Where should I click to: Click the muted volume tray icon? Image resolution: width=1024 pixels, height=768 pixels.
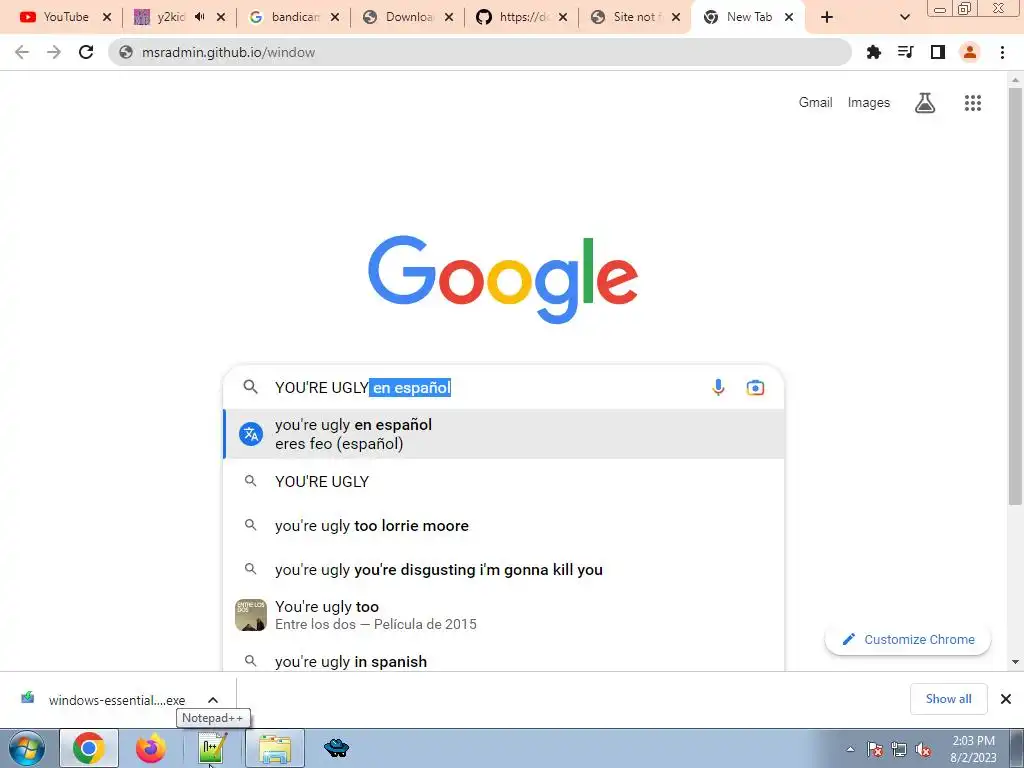point(923,750)
